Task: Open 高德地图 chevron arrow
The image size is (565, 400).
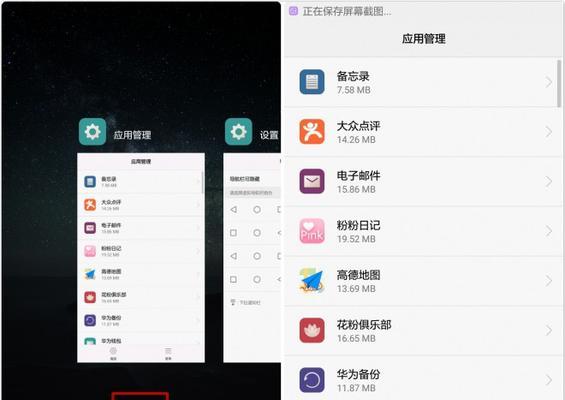Action: coord(548,281)
